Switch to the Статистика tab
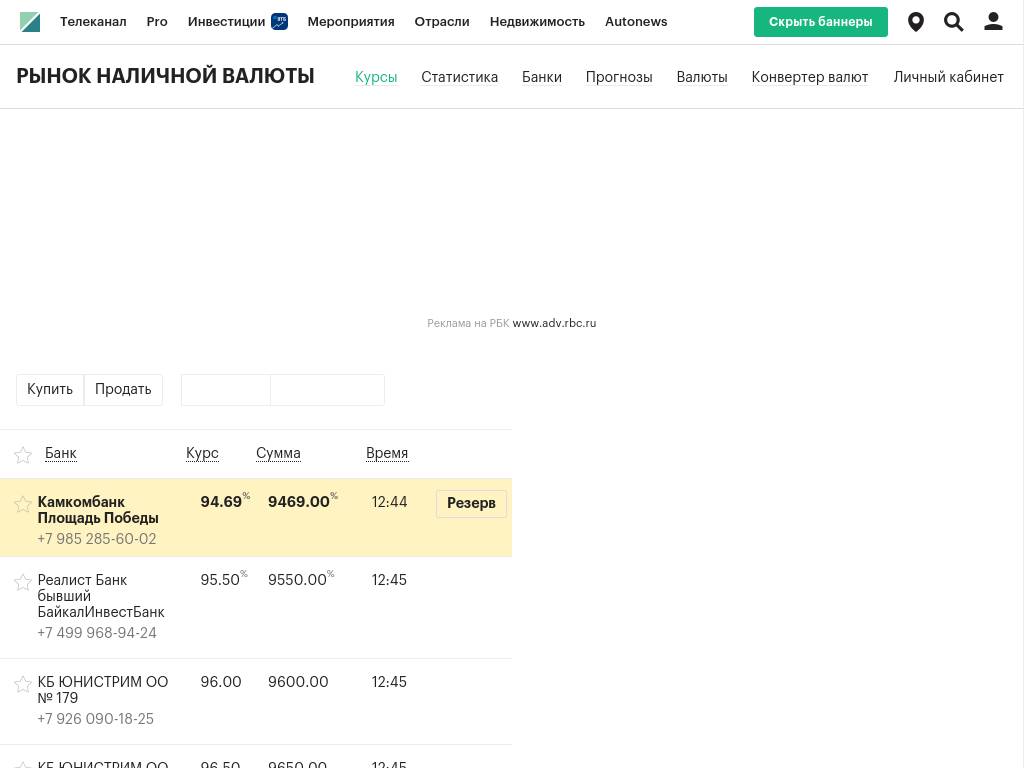Viewport: 1024px width, 768px height. 459,77
